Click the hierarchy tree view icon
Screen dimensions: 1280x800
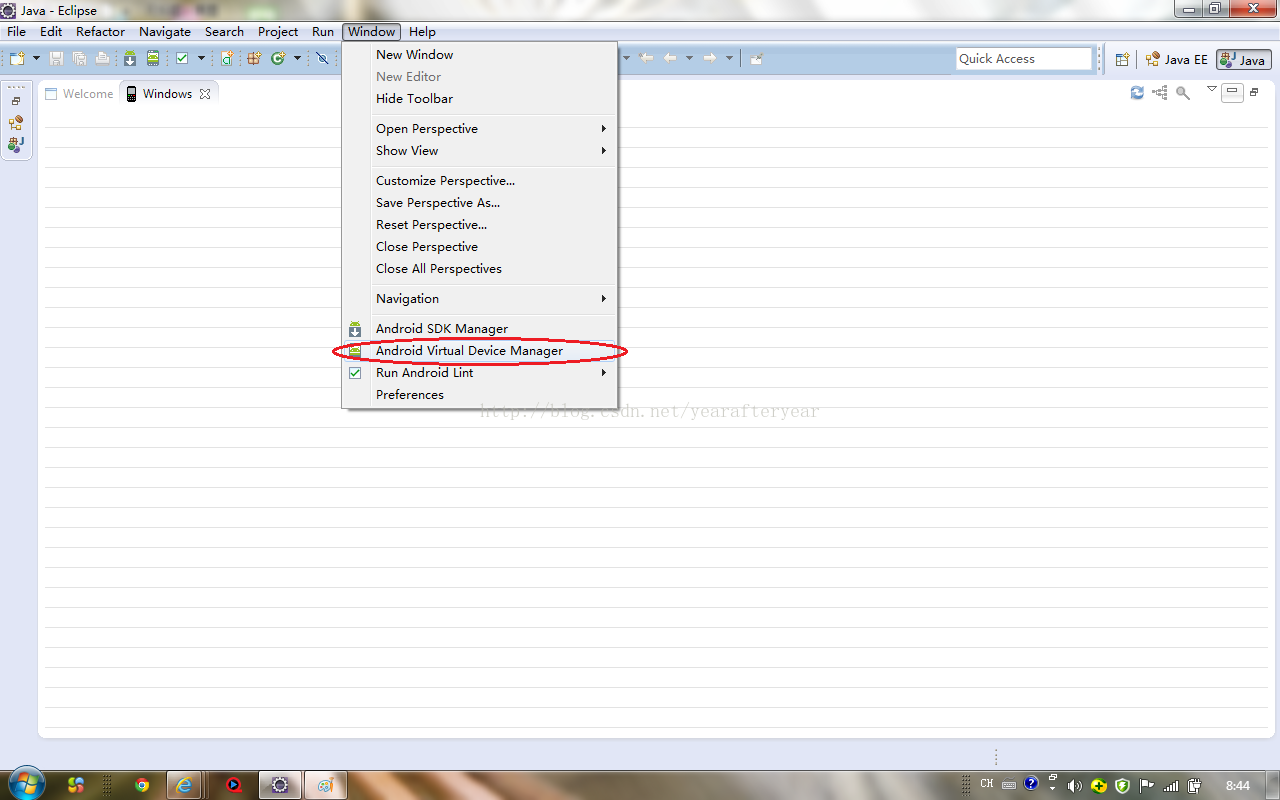click(x=1160, y=93)
